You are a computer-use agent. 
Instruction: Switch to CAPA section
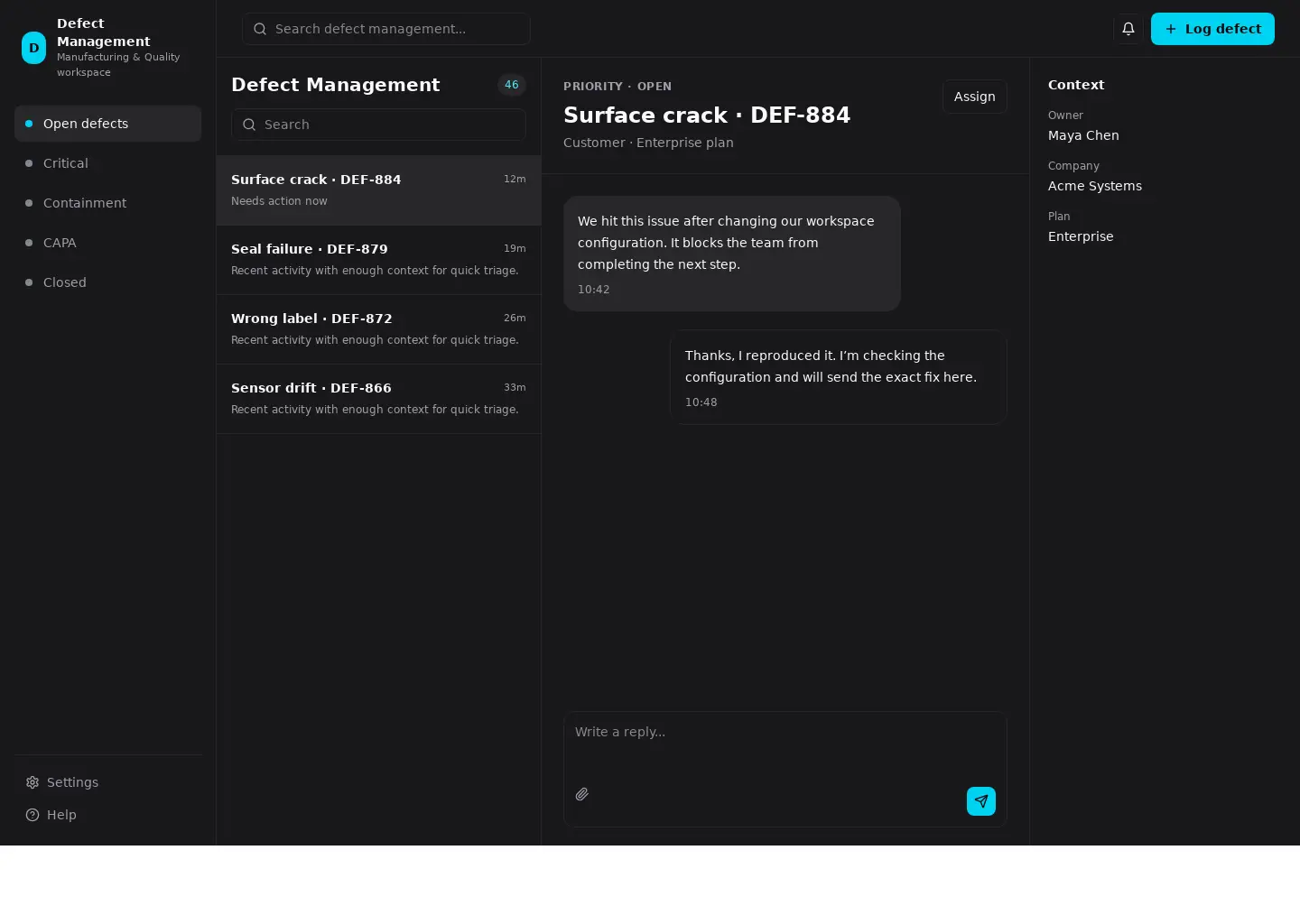[107, 243]
